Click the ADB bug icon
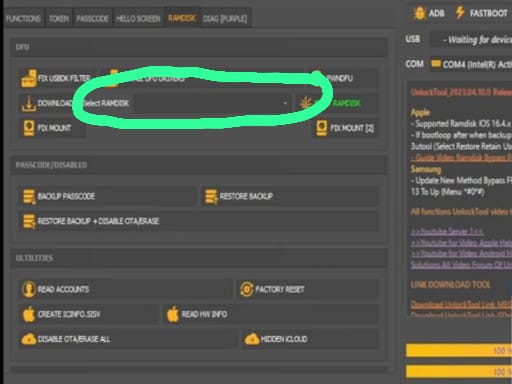 (x=419, y=13)
